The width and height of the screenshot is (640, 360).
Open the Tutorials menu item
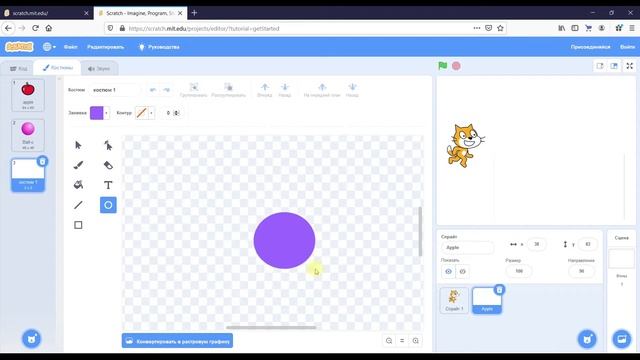pos(159,47)
